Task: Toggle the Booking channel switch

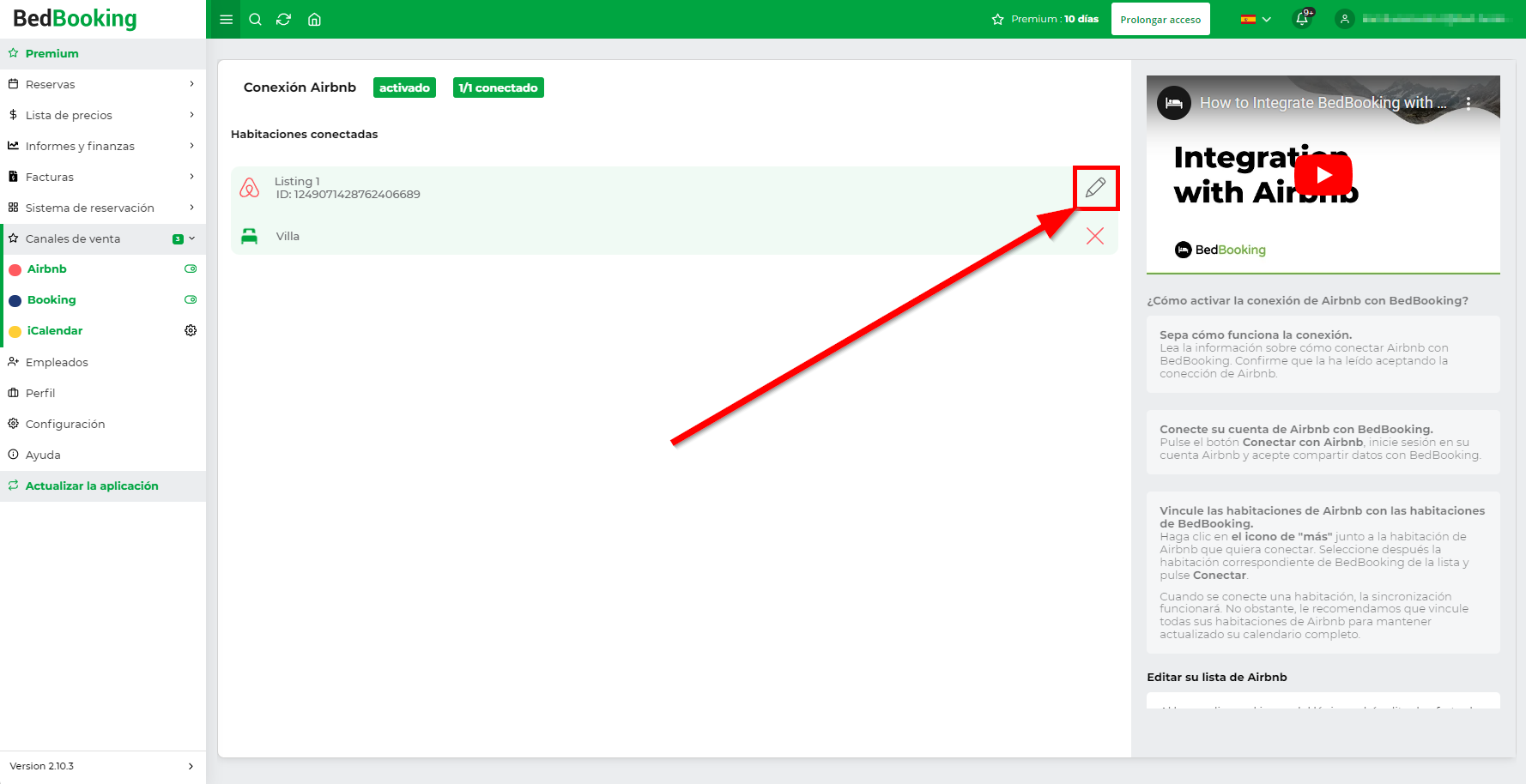Action: pyautogui.click(x=191, y=299)
